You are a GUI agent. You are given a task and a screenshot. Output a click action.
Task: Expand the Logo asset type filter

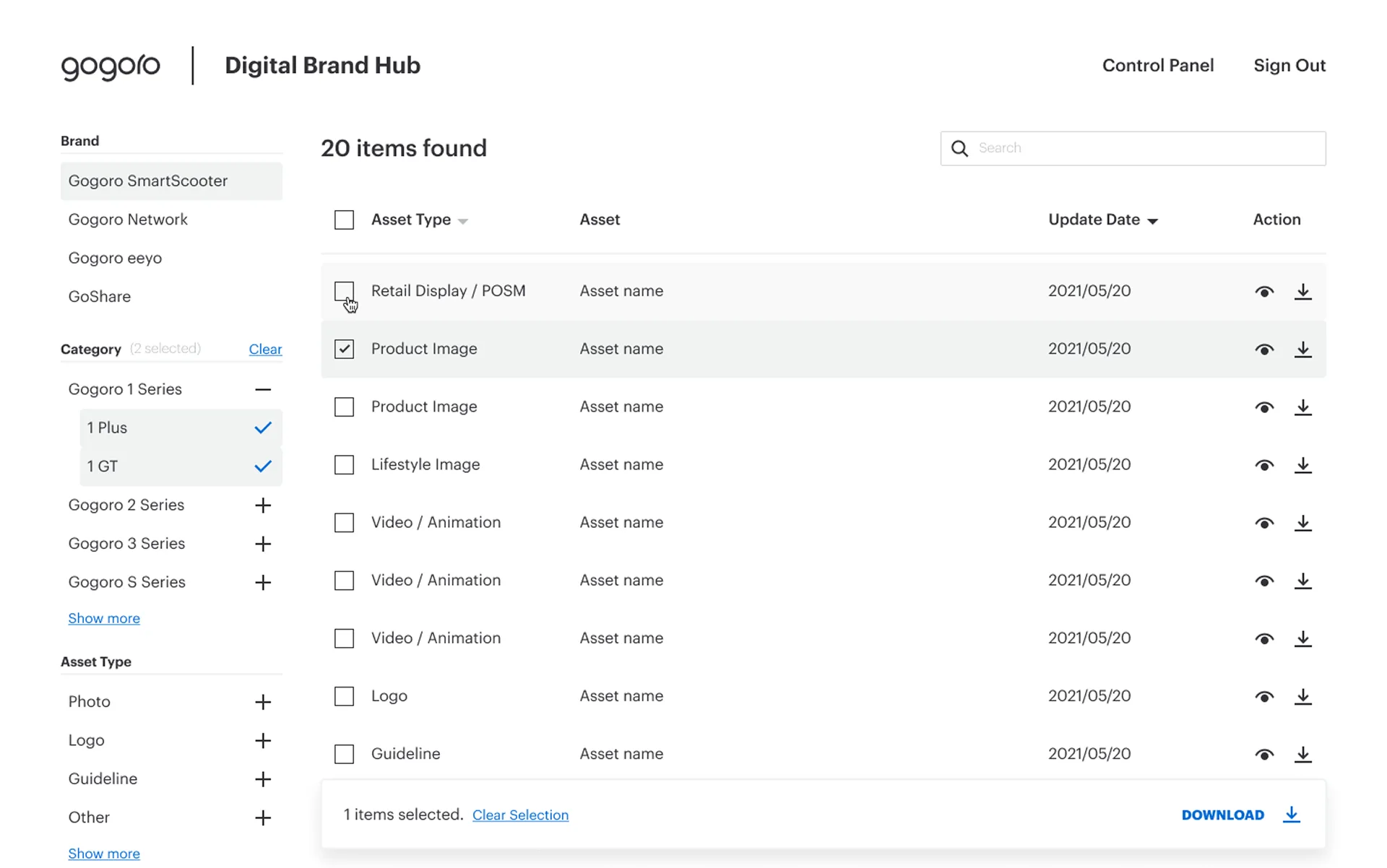pos(263,741)
